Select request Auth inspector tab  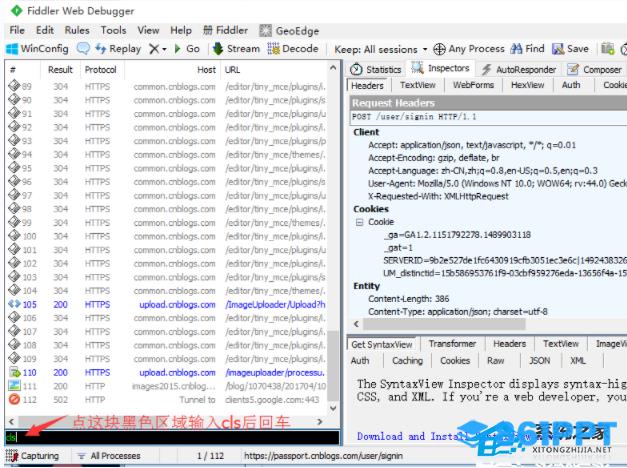coord(571,85)
